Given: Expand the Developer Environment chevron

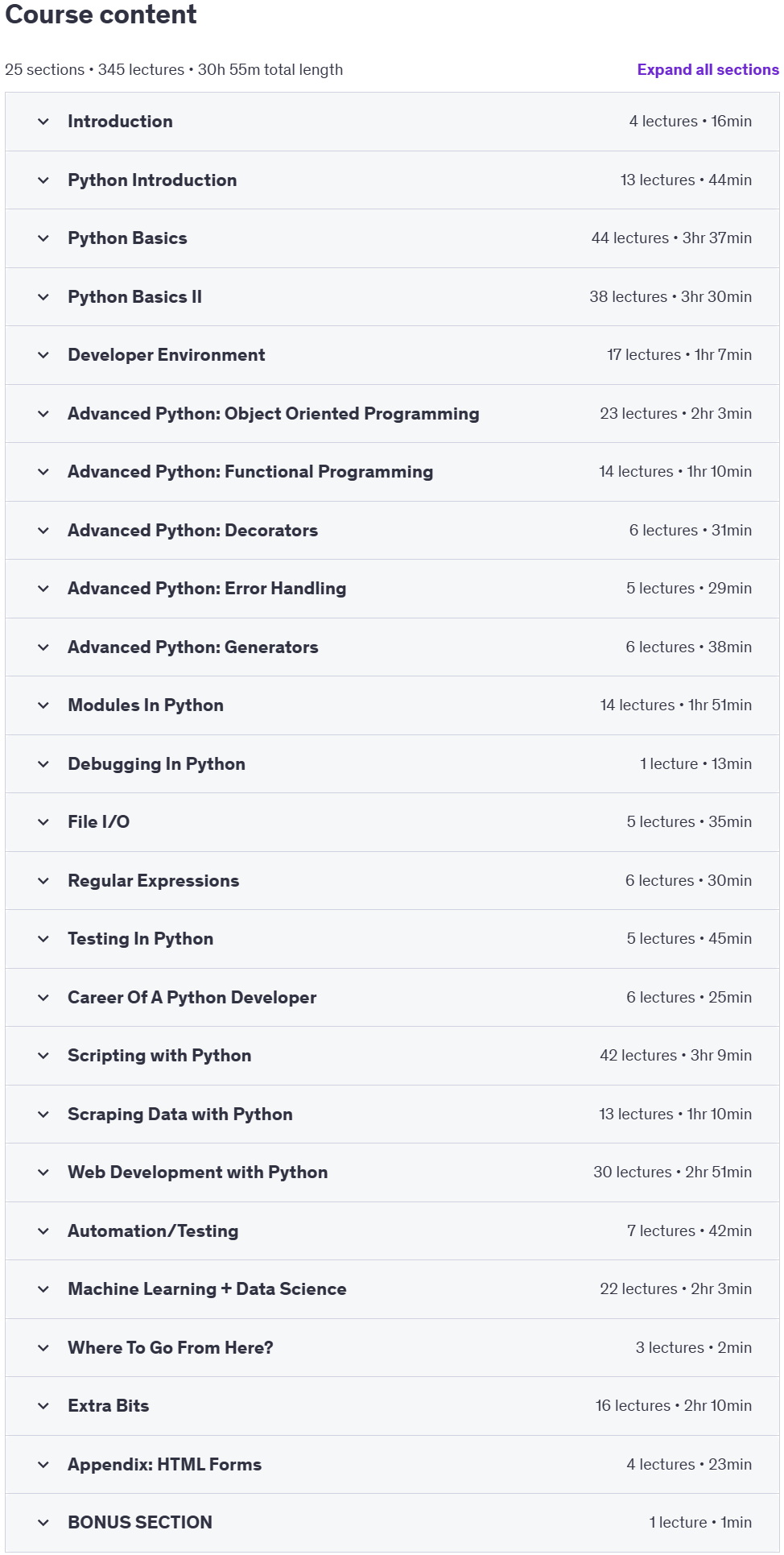Looking at the screenshot, I should 43,355.
